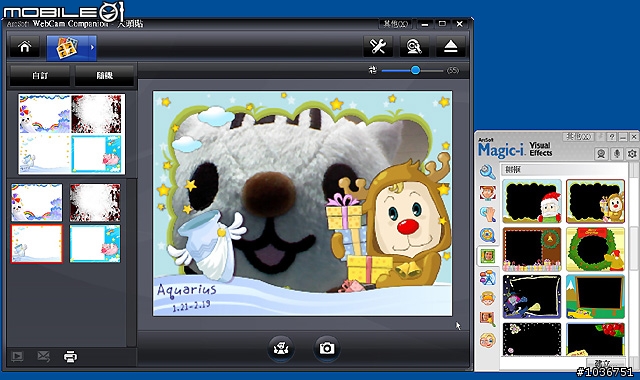Click the 自訂 custom button
The image size is (640, 380).
[x=40, y=76]
